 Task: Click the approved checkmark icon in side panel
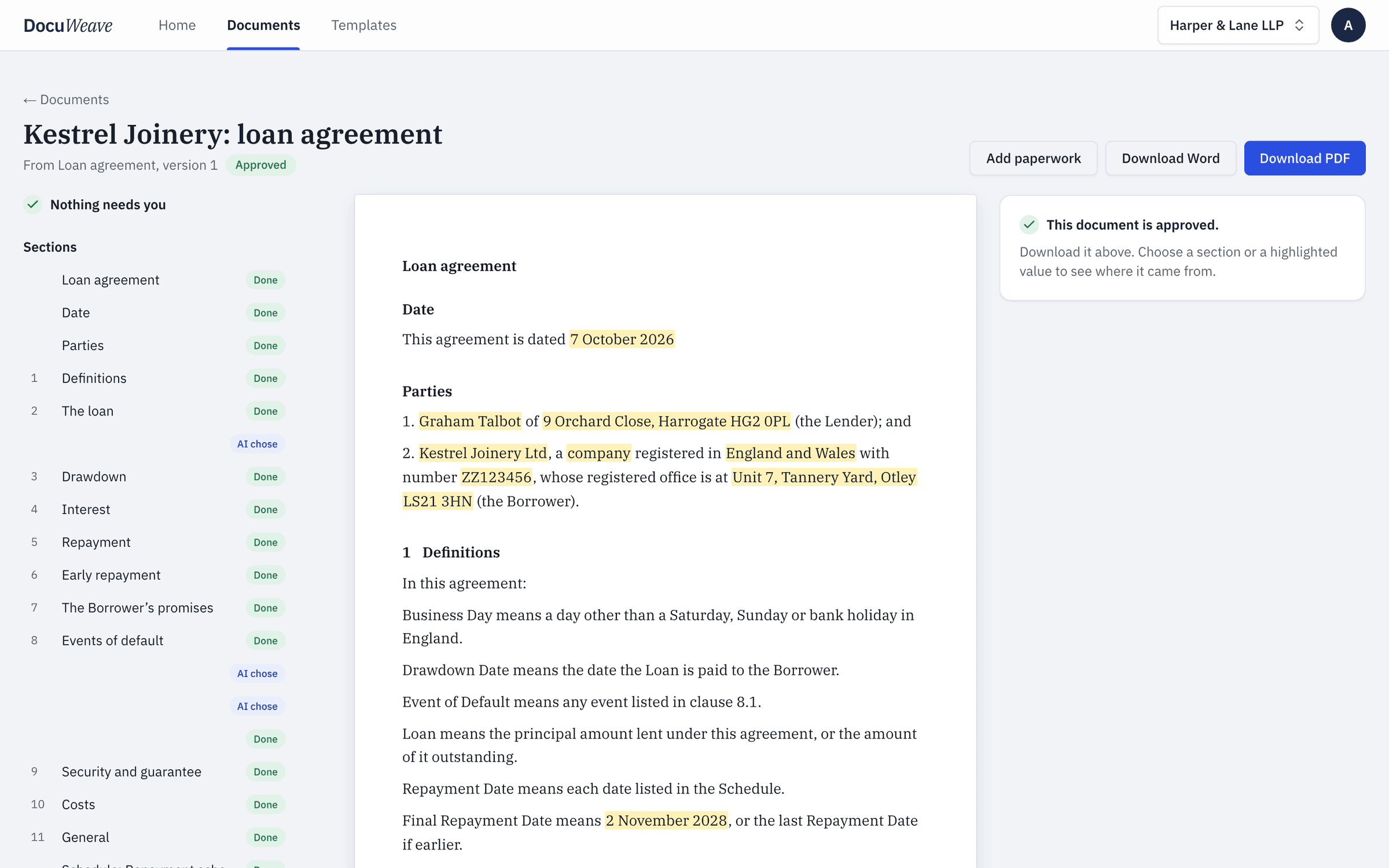click(1029, 225)
